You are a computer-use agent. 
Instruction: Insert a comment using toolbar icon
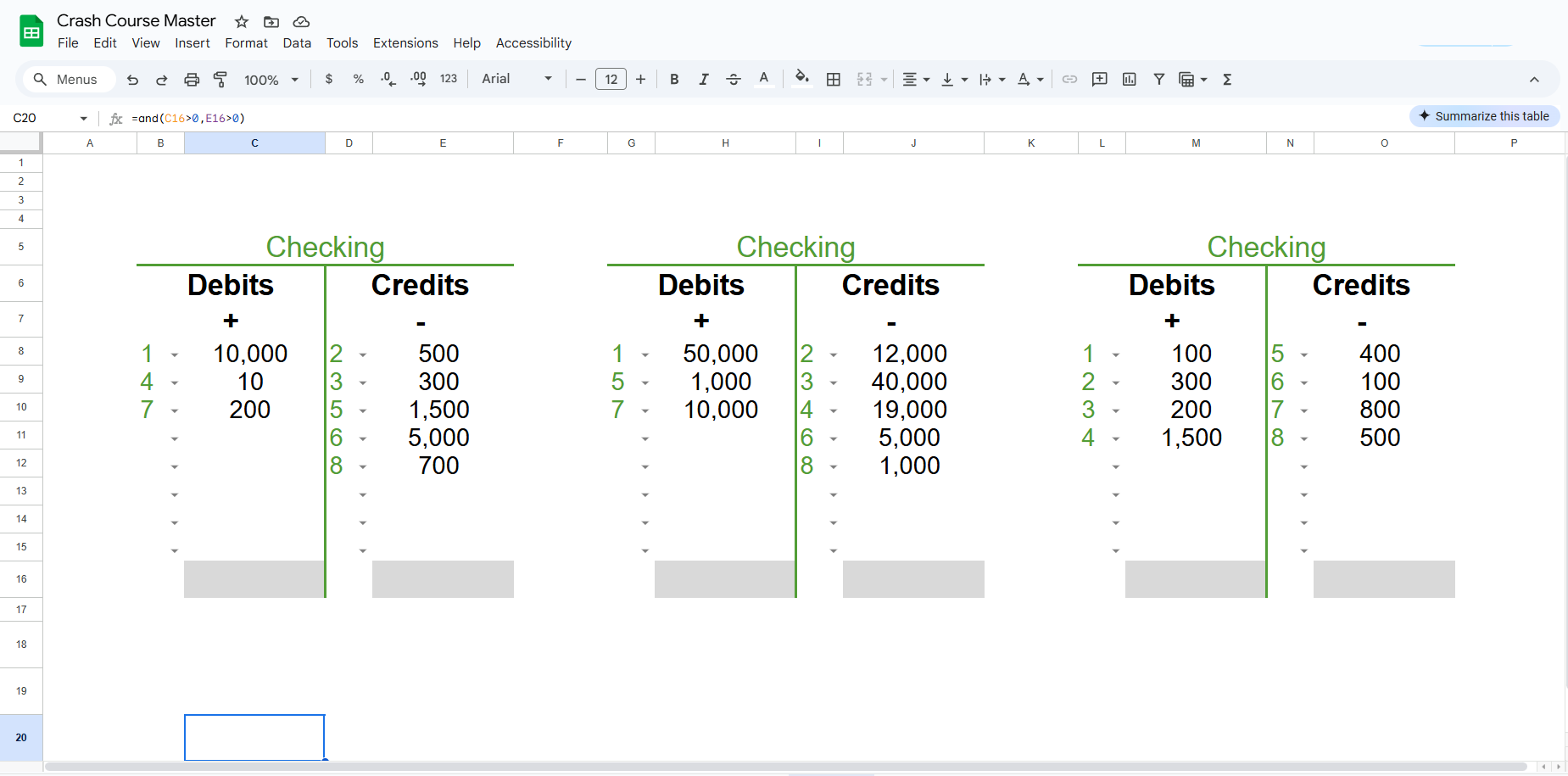click(x=1099, y=80)
